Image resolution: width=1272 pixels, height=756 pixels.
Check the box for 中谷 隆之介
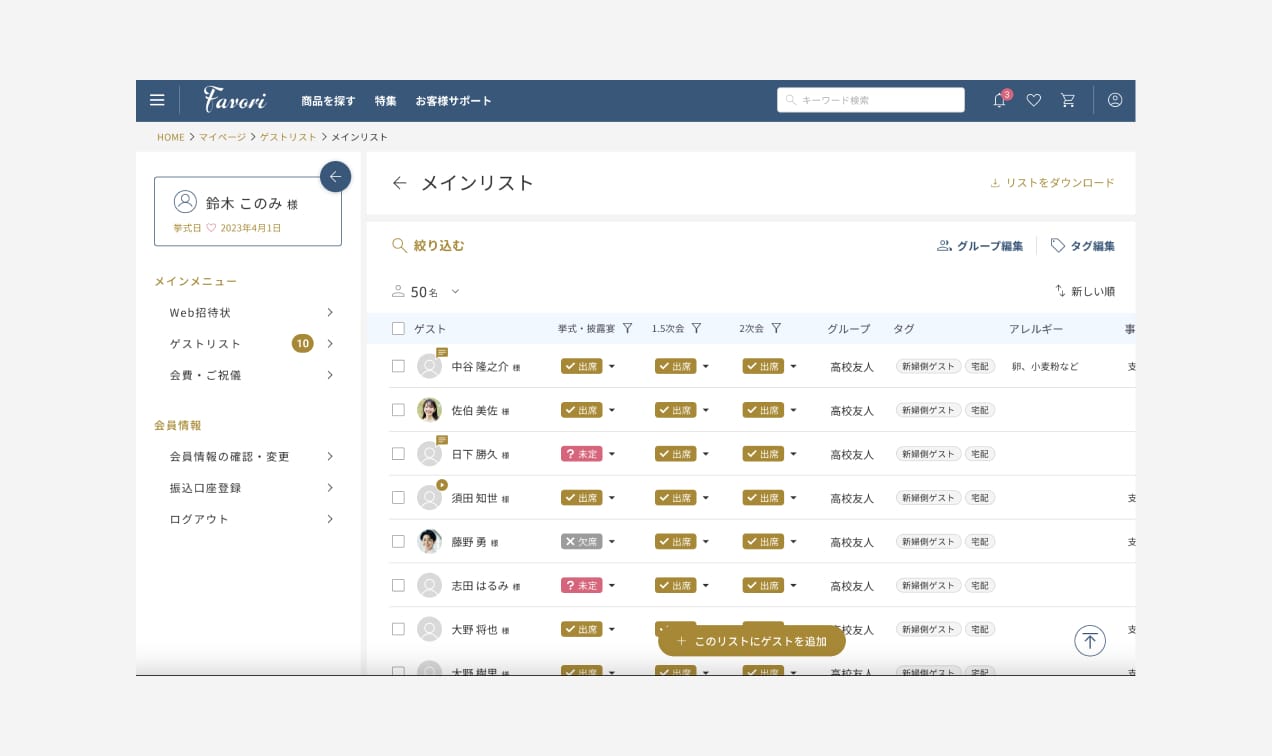[398, 366]
